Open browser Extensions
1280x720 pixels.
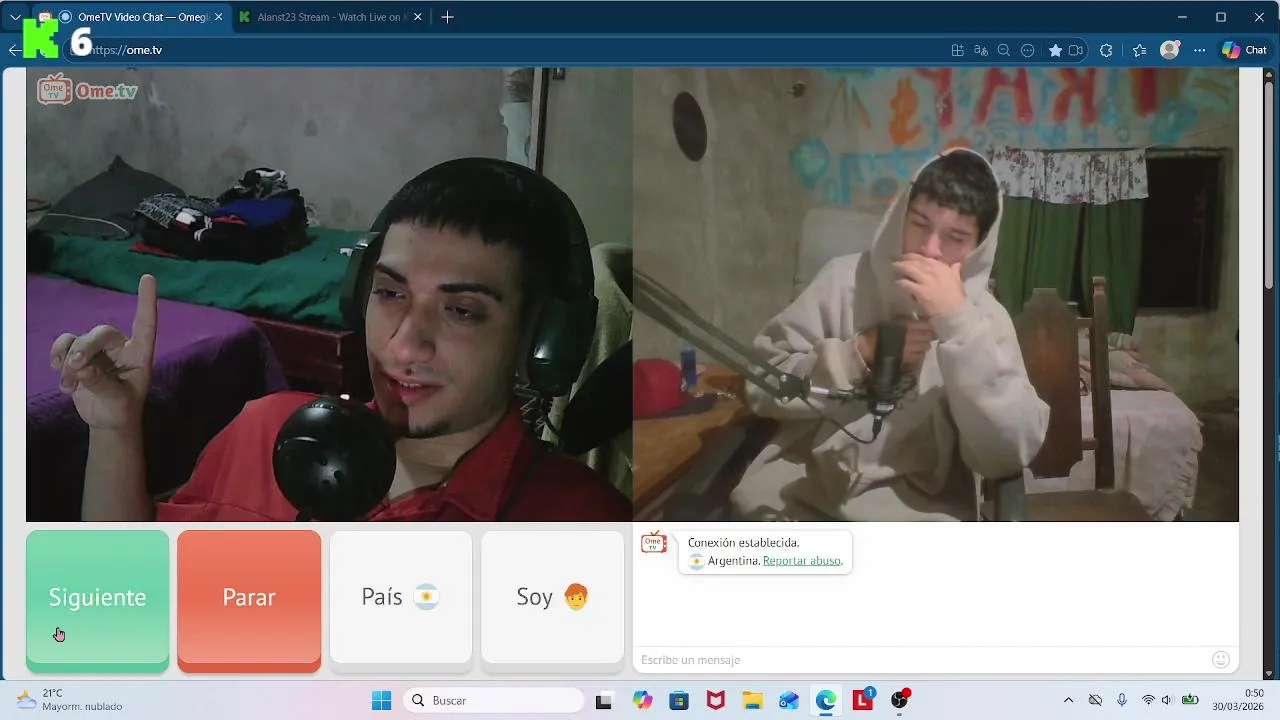(1106, 50)
